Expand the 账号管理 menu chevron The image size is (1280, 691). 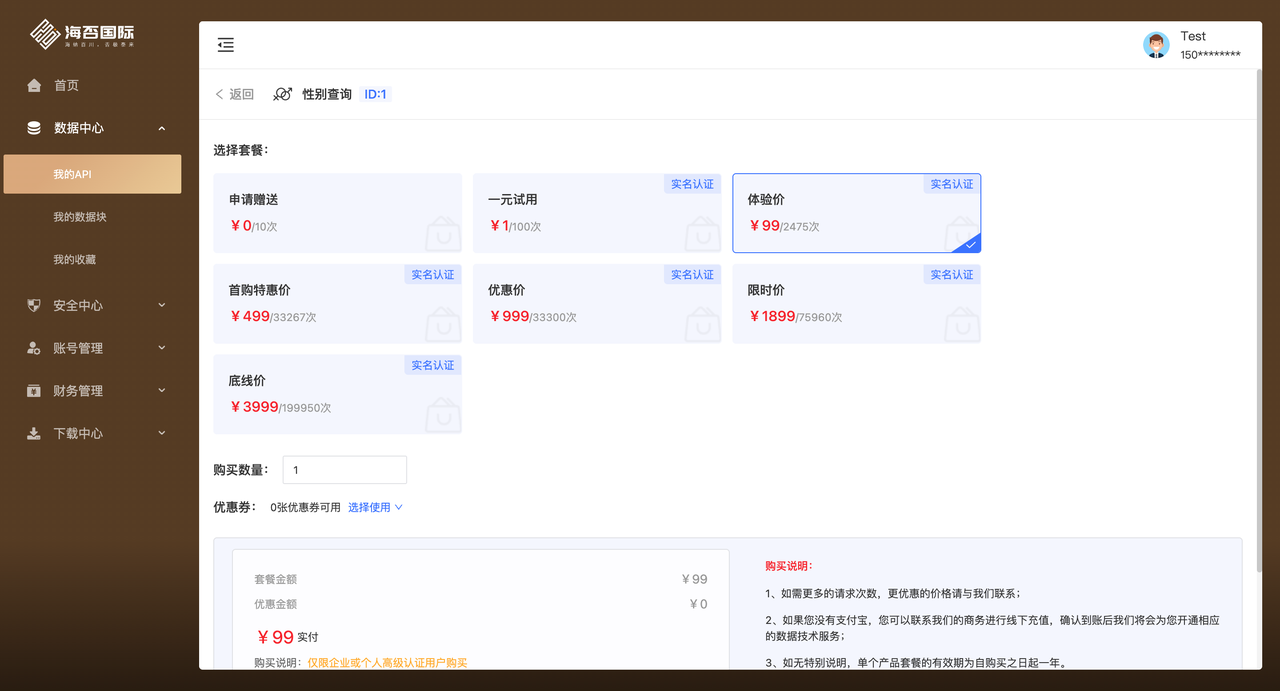click(x=162, y=348)
